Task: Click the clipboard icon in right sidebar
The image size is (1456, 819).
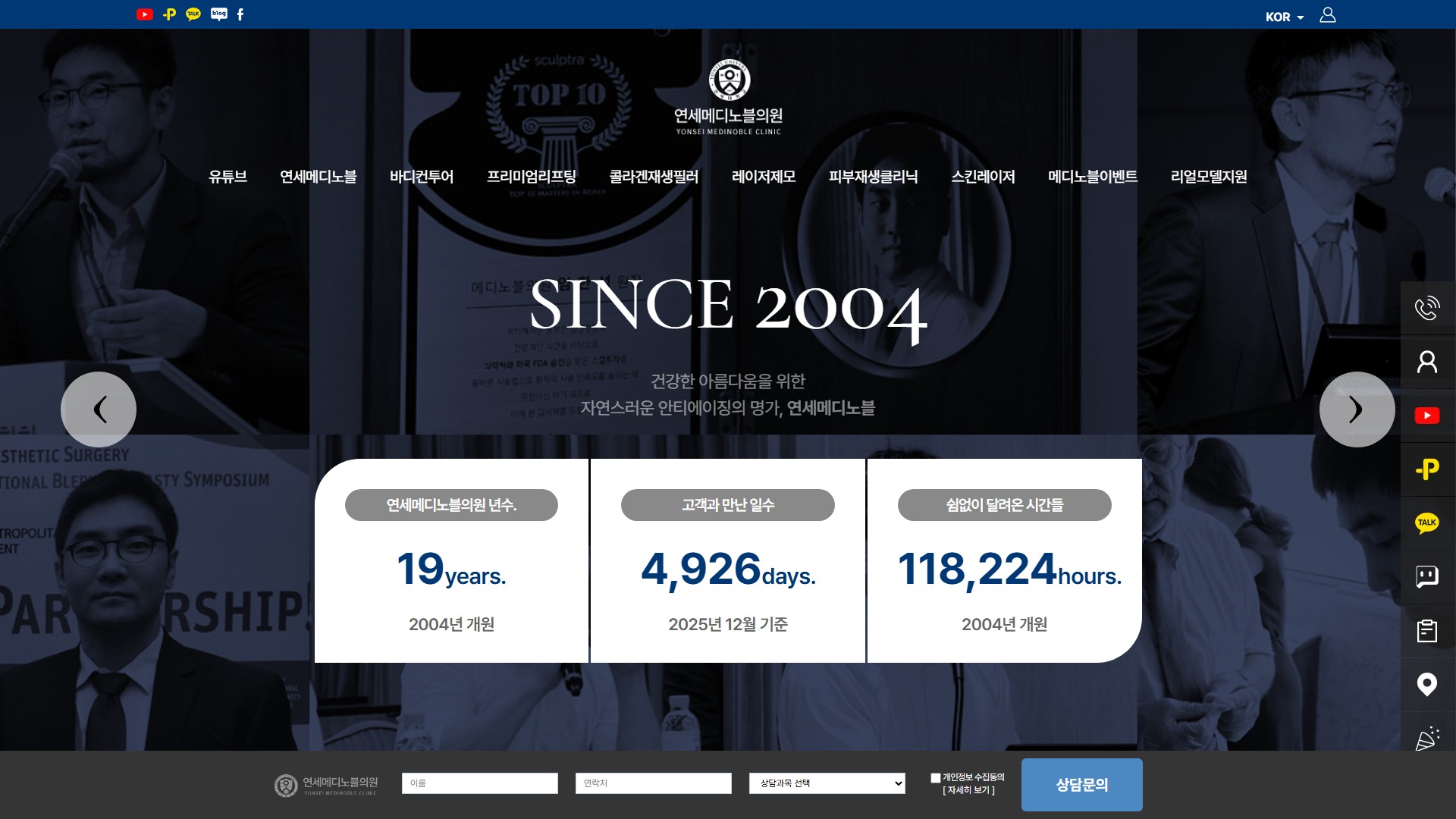Action: [x=1427, y=631]
